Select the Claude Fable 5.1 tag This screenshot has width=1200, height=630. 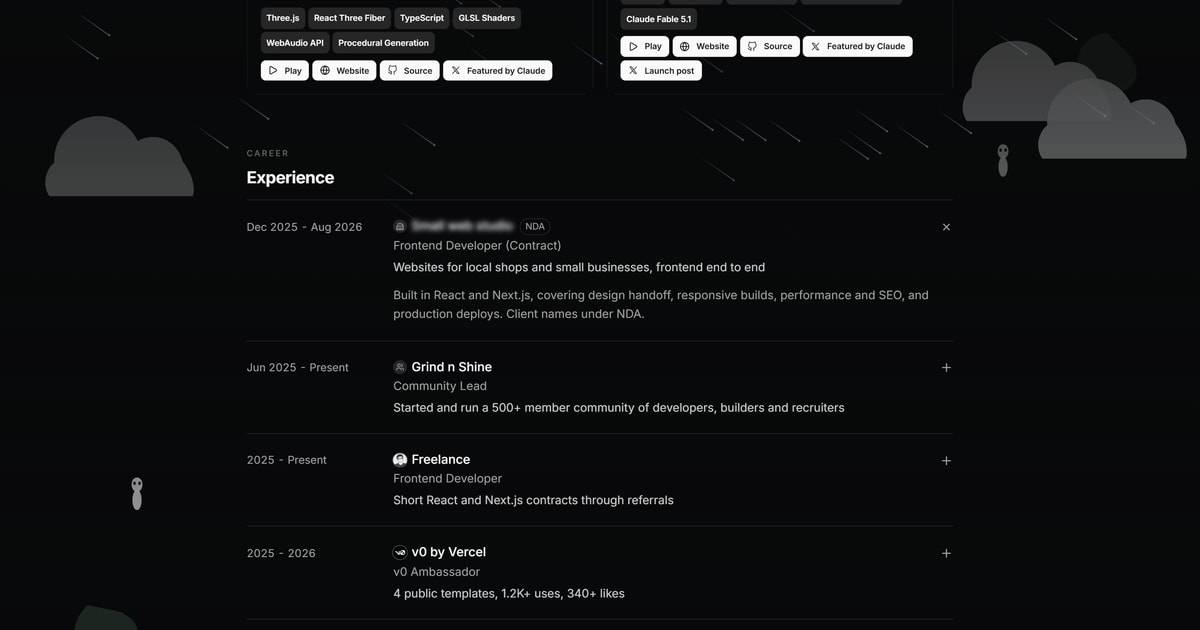click(x=659, y=19)
